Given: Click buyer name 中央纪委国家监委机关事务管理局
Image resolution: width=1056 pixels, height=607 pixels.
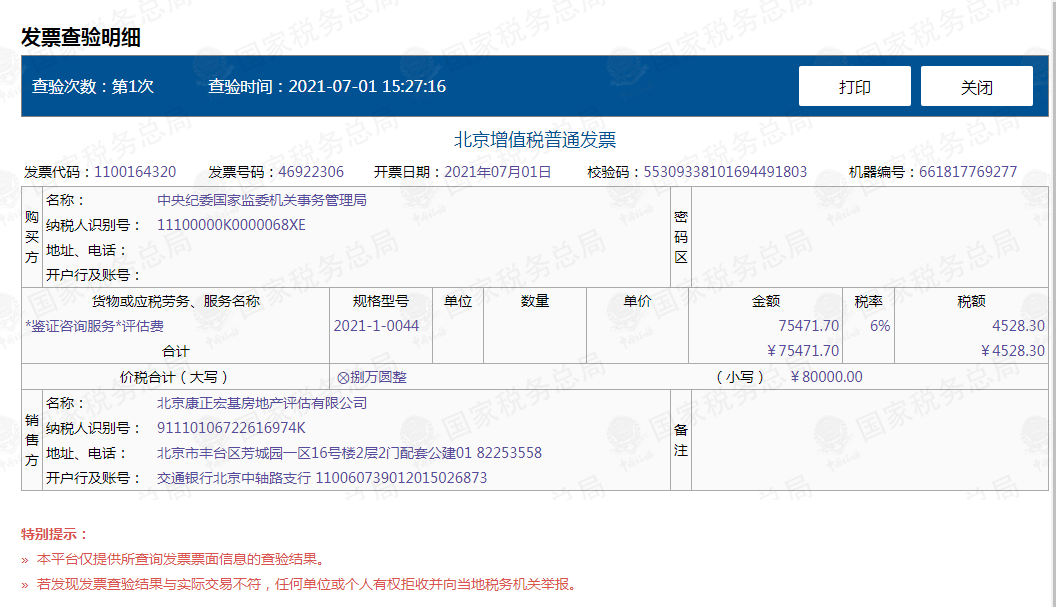Looking at the screenshot, I should point(262,200).
